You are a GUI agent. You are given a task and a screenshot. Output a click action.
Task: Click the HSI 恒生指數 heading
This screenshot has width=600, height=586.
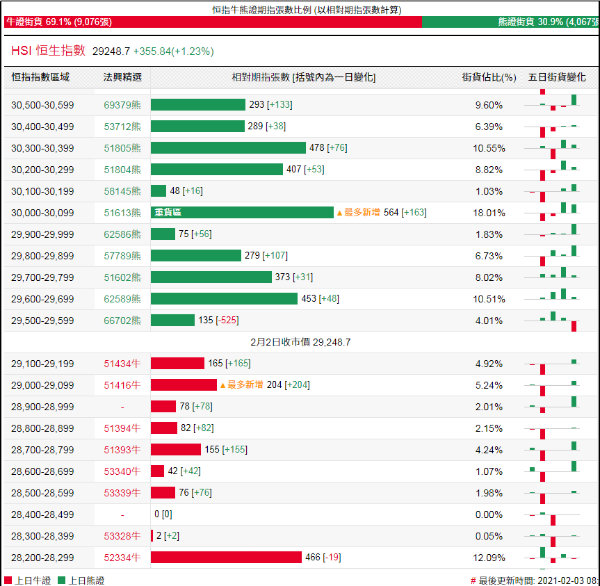[48, 51]
